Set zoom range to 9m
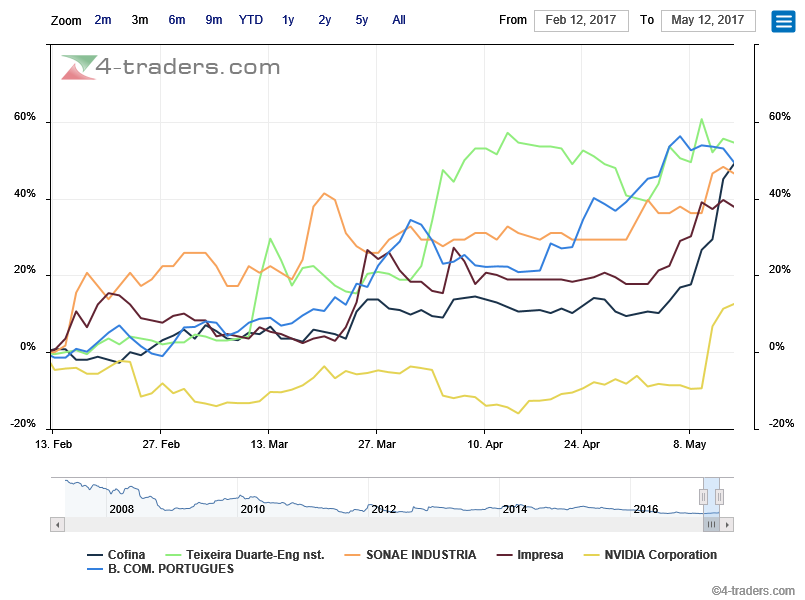 click(x=214, y=20)
